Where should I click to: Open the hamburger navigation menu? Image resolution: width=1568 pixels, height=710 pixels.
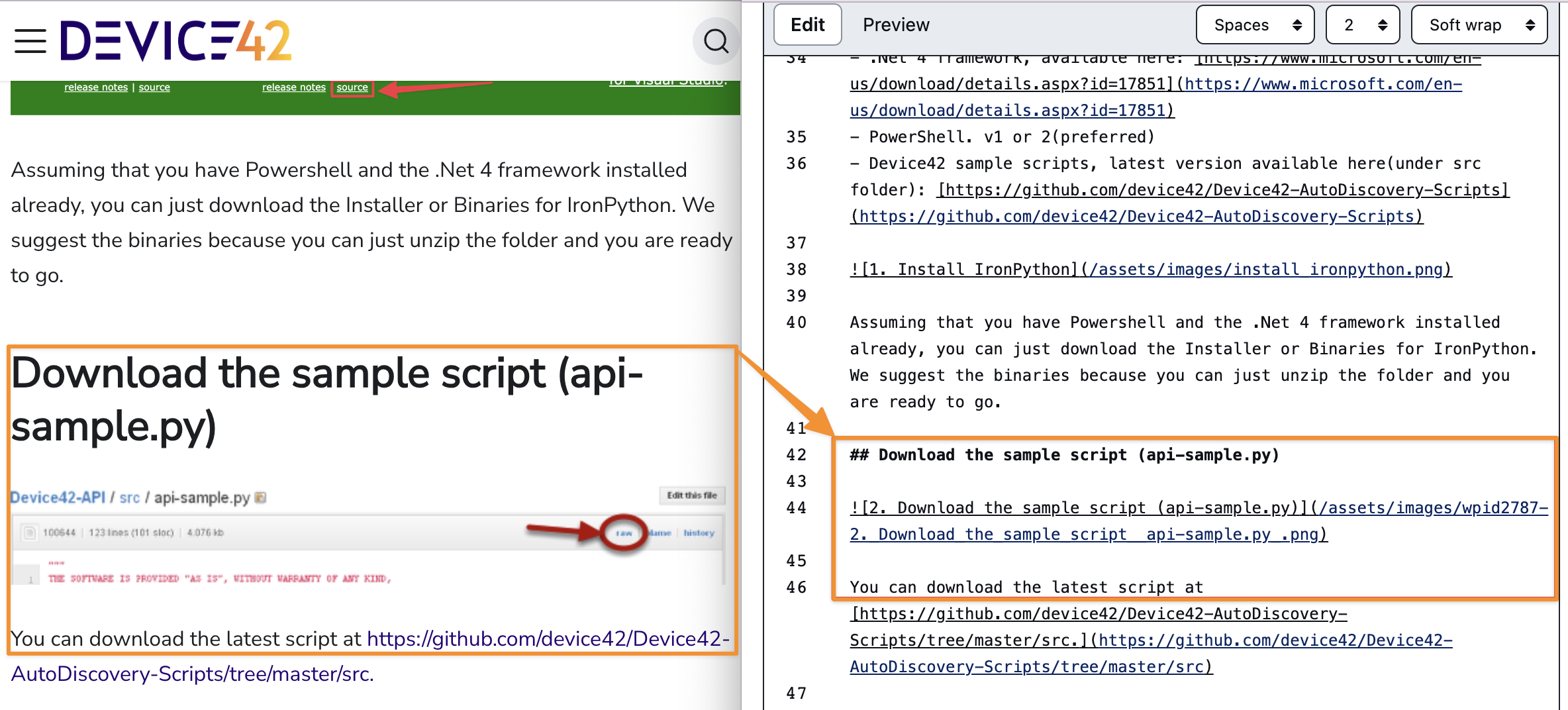click(30, 41)
